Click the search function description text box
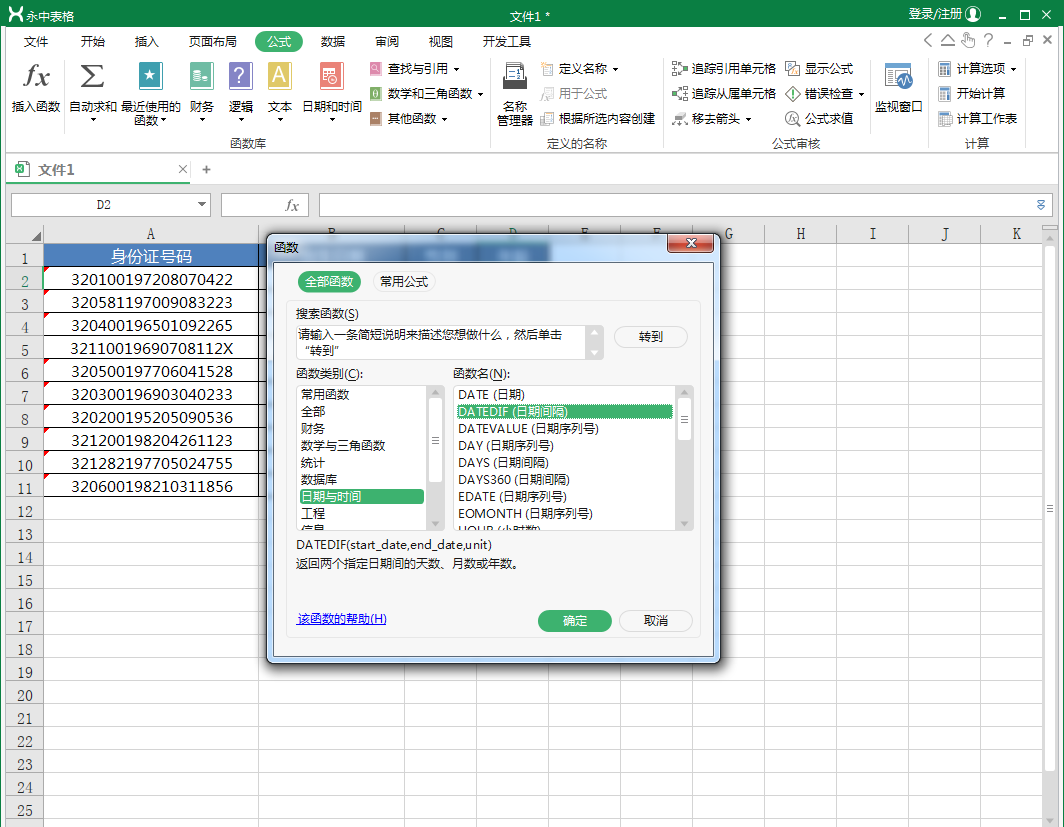The width and height of the screenshot is (1064, 827). 441,343
